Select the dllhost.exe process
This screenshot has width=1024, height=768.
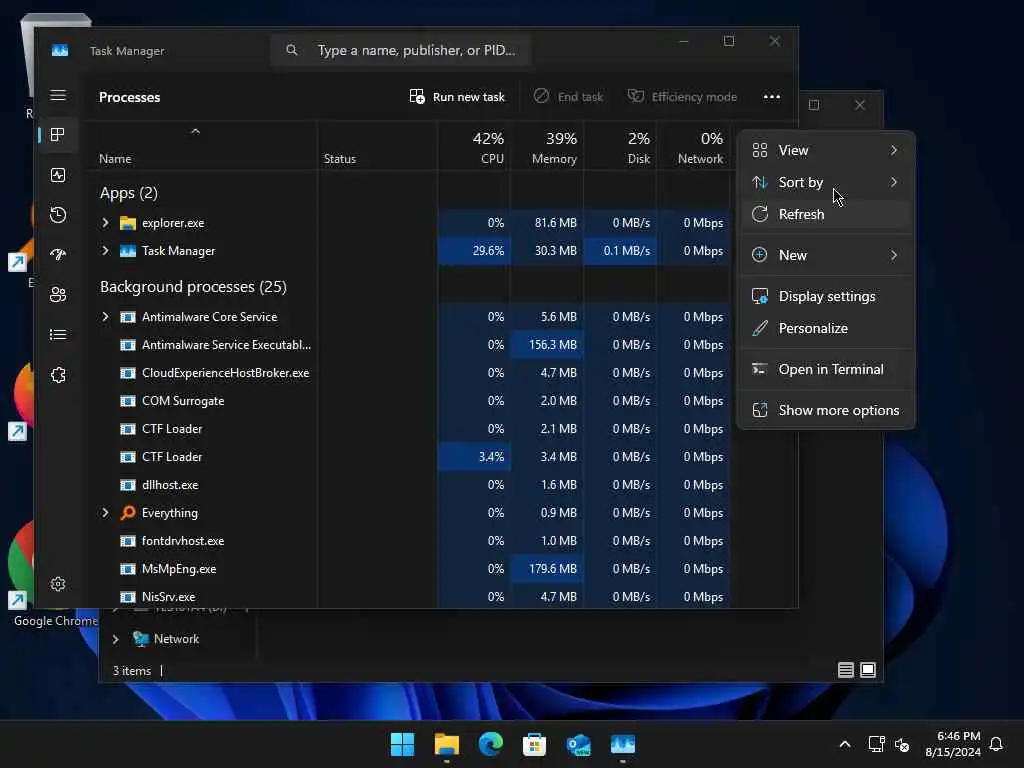click(408, 485)
